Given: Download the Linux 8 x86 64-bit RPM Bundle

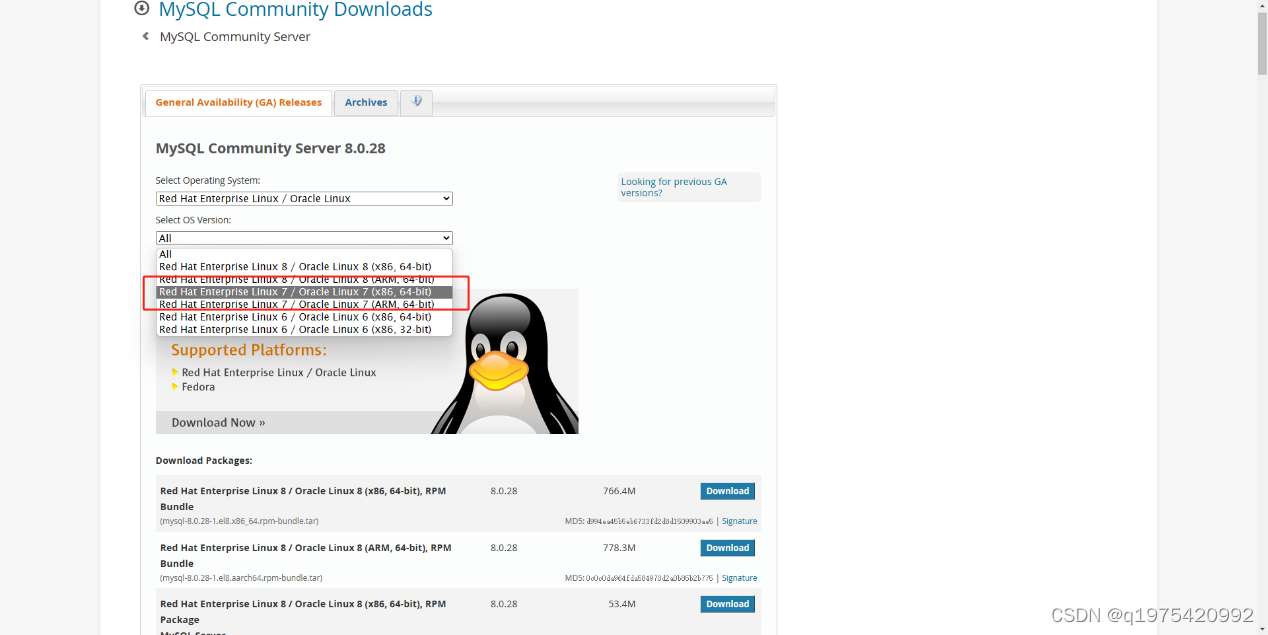Looking at the screenshot, I should [727, 491].
